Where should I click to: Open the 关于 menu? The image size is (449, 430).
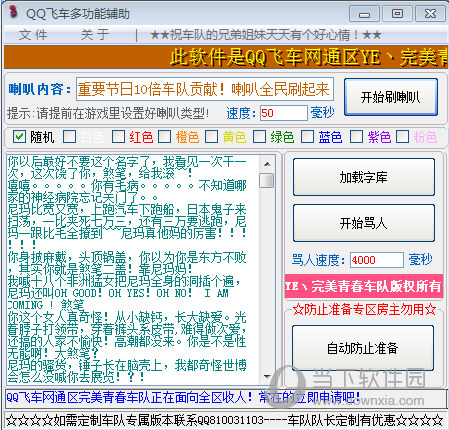coord(95,35)
